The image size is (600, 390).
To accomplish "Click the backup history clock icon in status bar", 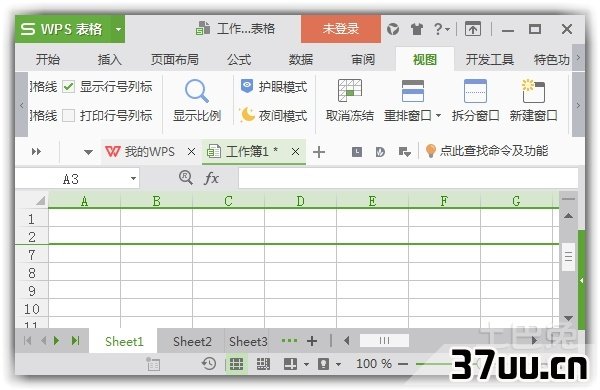I will point(209,364).
